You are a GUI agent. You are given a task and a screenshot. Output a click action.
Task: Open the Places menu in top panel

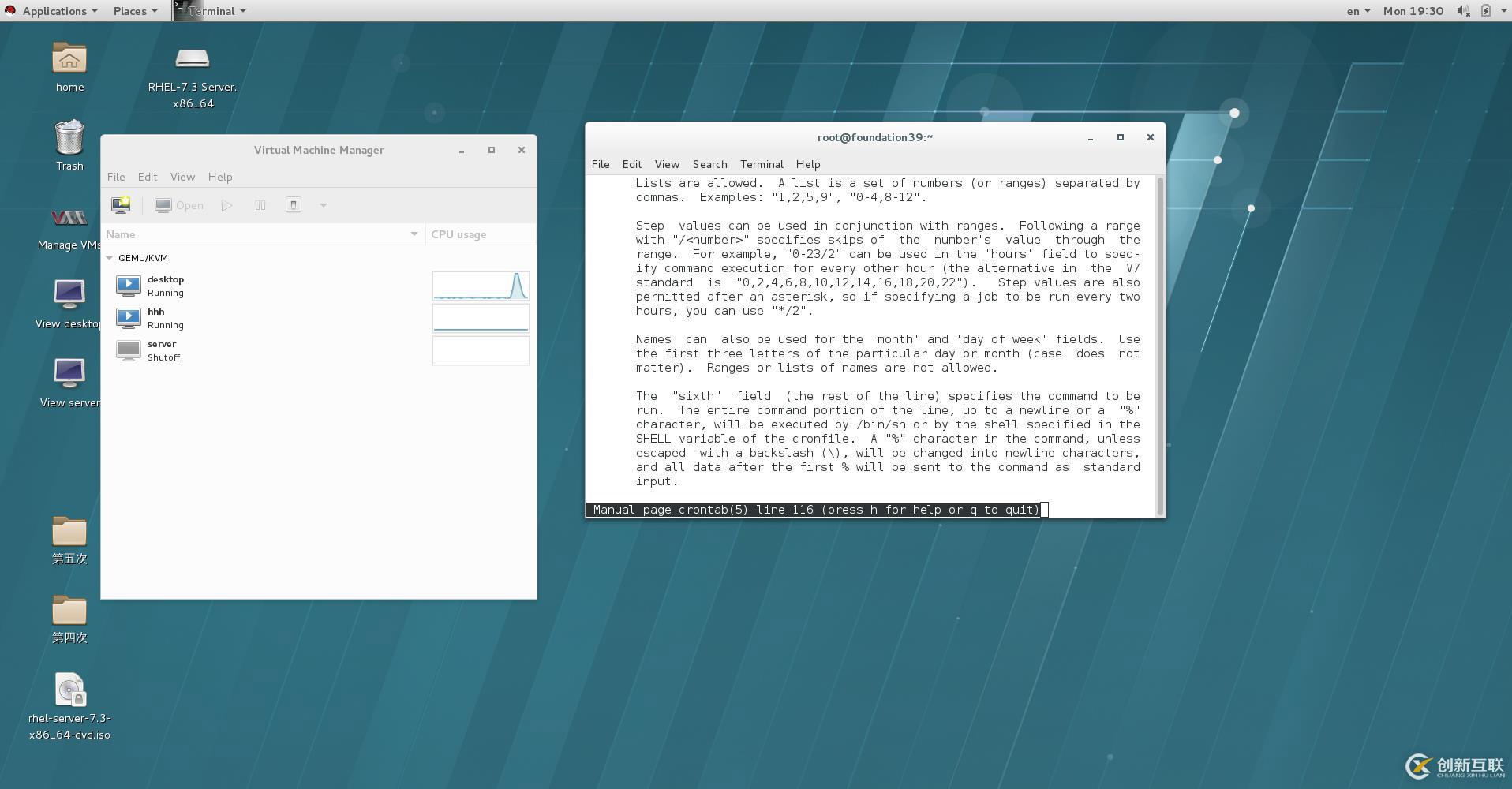pyautogui.click(x=135, y=11)
